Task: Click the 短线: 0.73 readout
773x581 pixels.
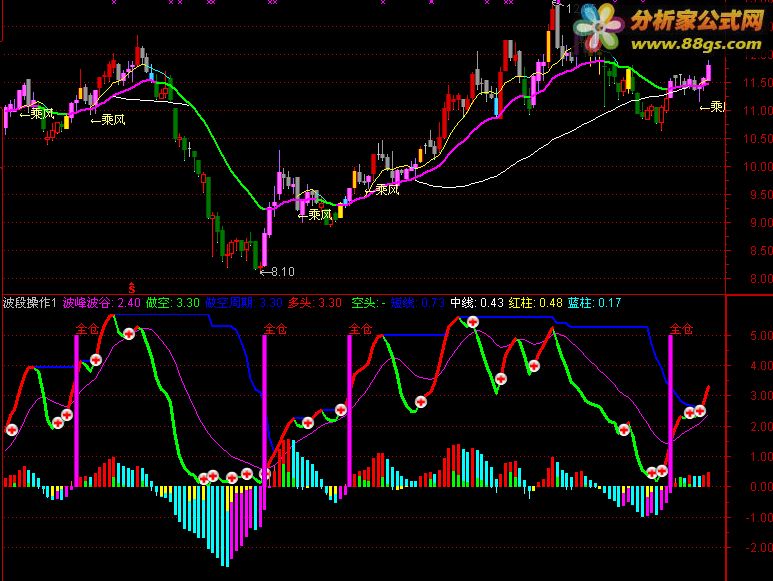Action: point(418,303)
